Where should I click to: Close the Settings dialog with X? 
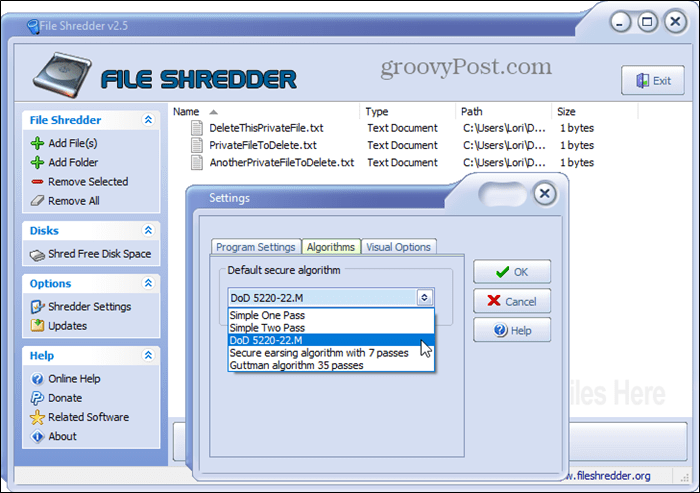545,194
